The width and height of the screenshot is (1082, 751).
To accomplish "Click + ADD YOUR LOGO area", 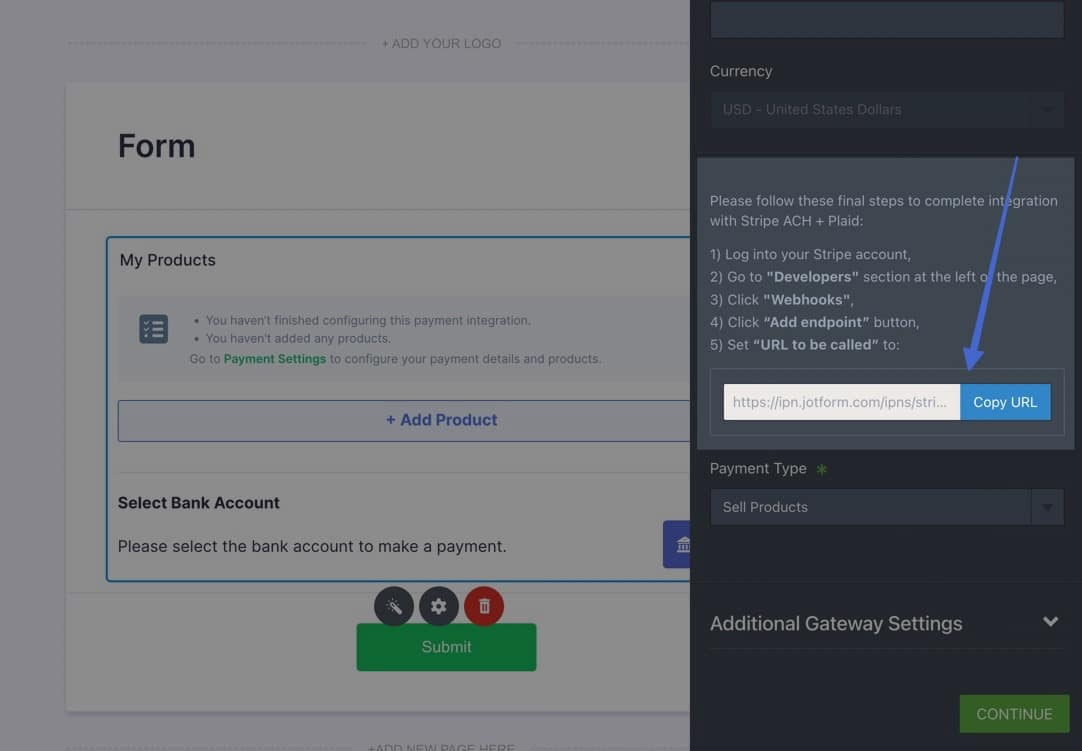I will (x=441, y=43).
